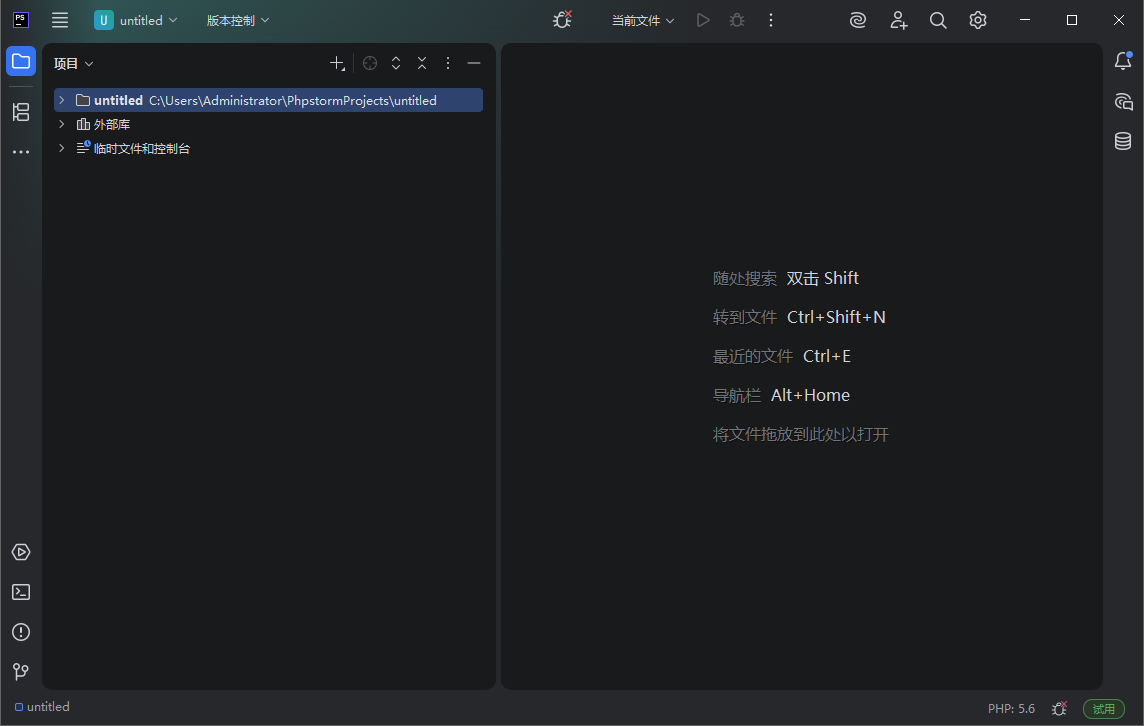The width and height of the screenshot is (1144, 726).
Task: Open the Terminal from the left sidebar
Action: point(21,591)
